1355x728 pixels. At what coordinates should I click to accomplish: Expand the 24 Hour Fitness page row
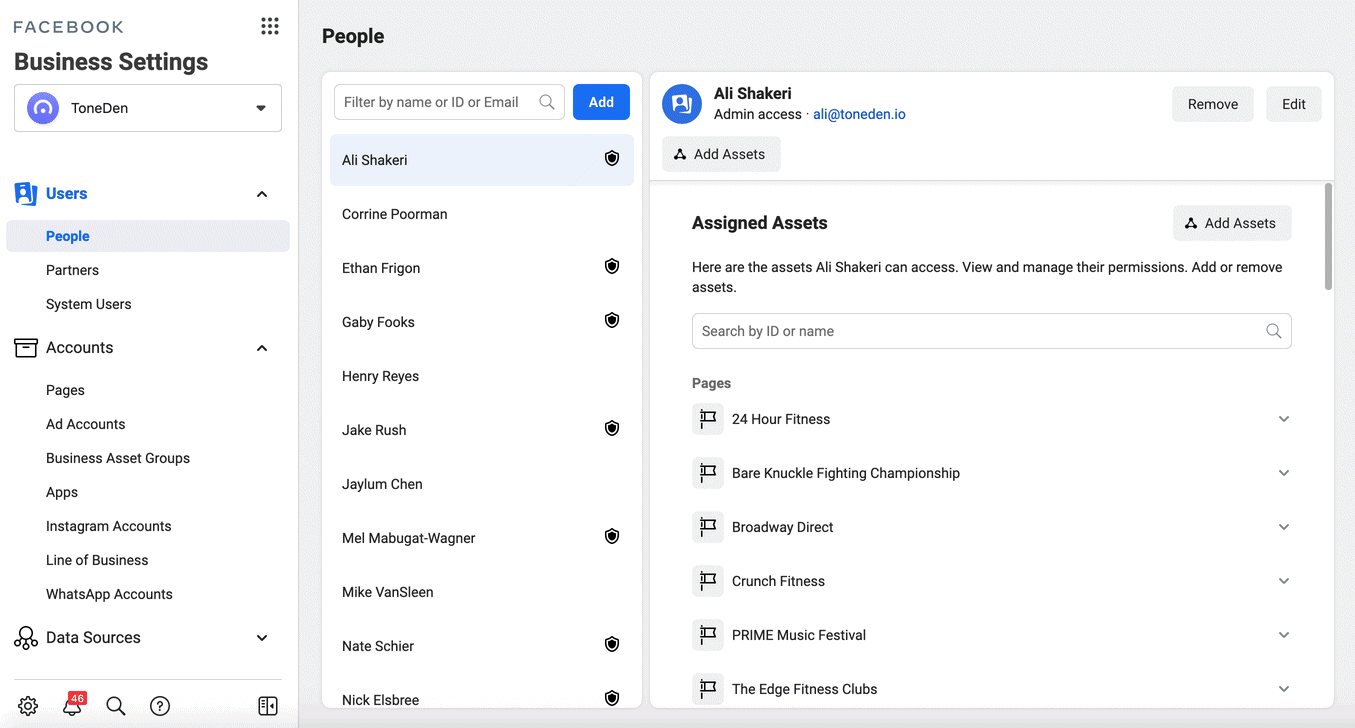[x=1284, y=419]
